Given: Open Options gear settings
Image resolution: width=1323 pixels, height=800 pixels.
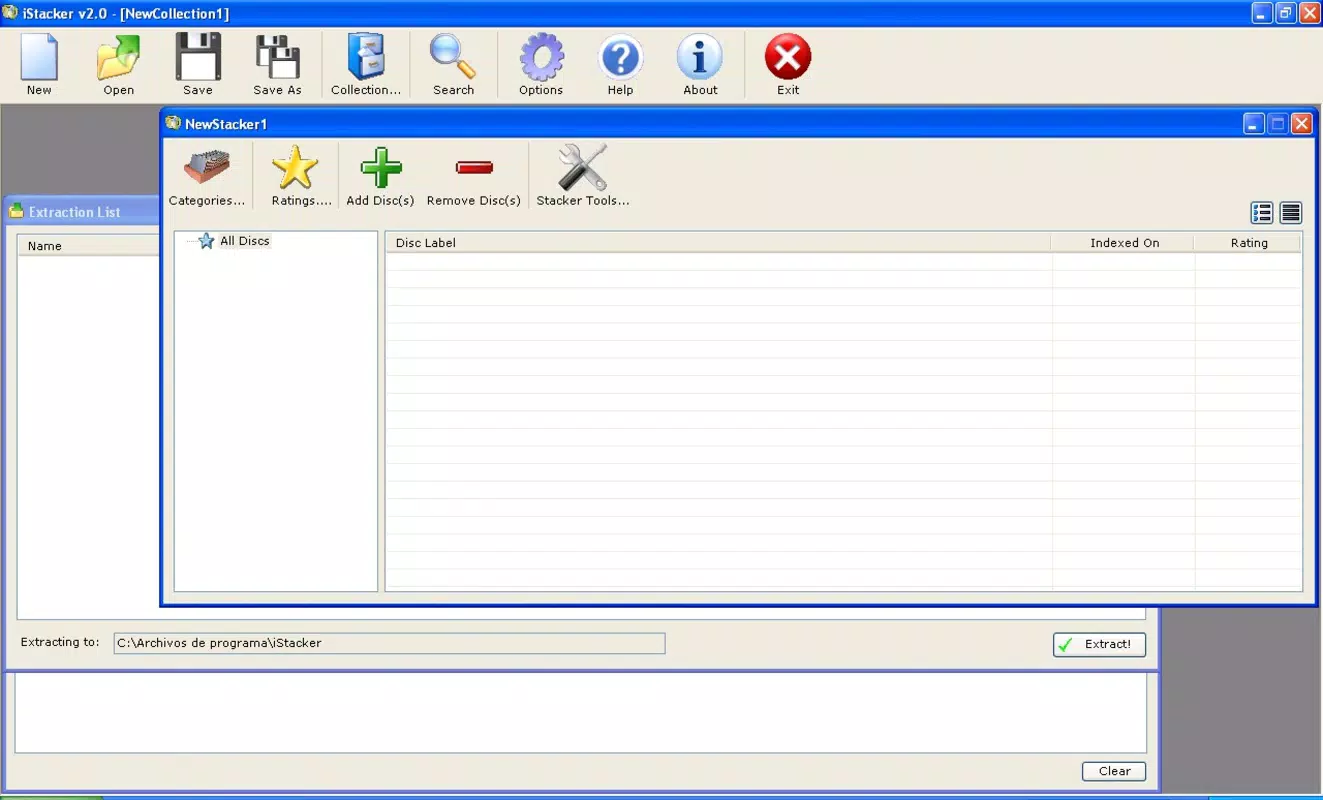Looking at the screenshot, I should [541, 65].
